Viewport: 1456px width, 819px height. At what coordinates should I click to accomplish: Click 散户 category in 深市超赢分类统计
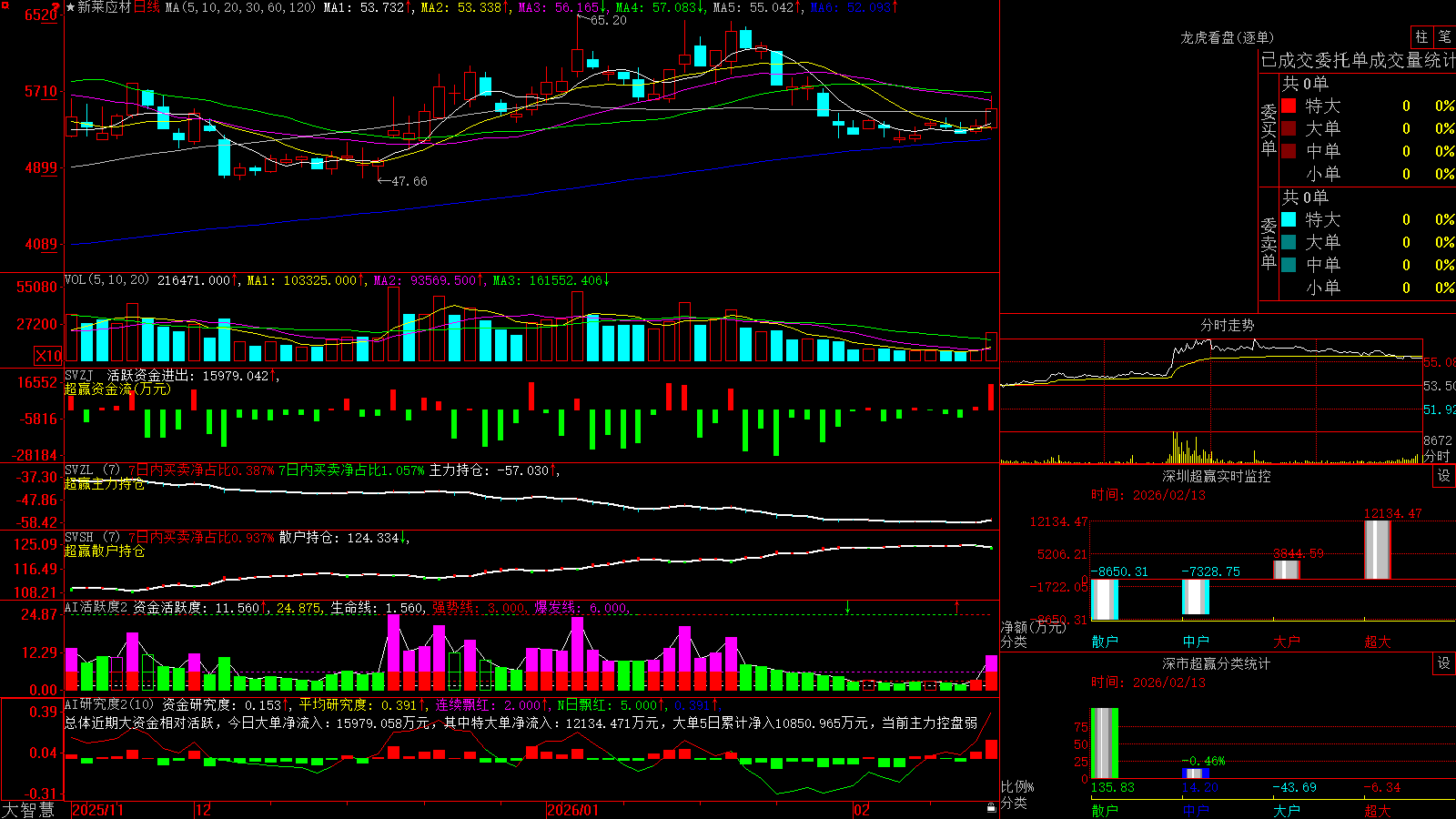tap(1105, 810)
